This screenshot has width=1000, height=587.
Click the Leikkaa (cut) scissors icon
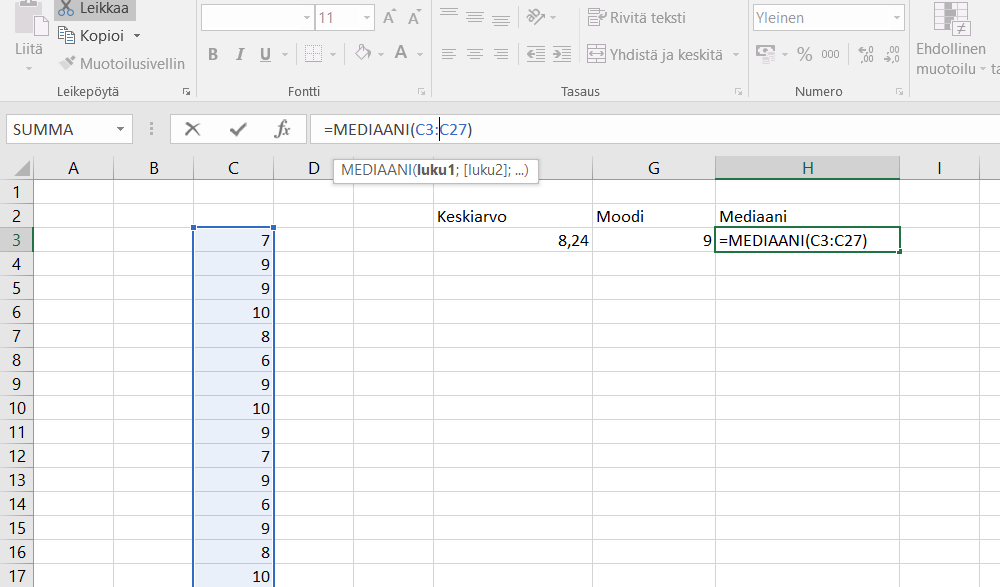(x=66, y=8)
